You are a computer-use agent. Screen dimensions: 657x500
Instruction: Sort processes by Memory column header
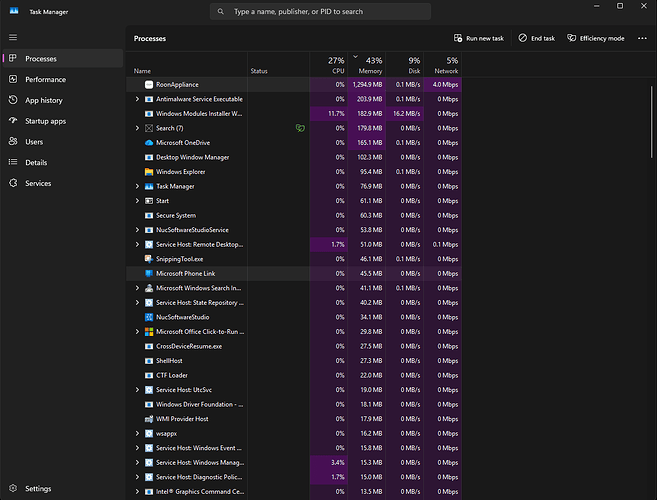[x=369, y=66]
